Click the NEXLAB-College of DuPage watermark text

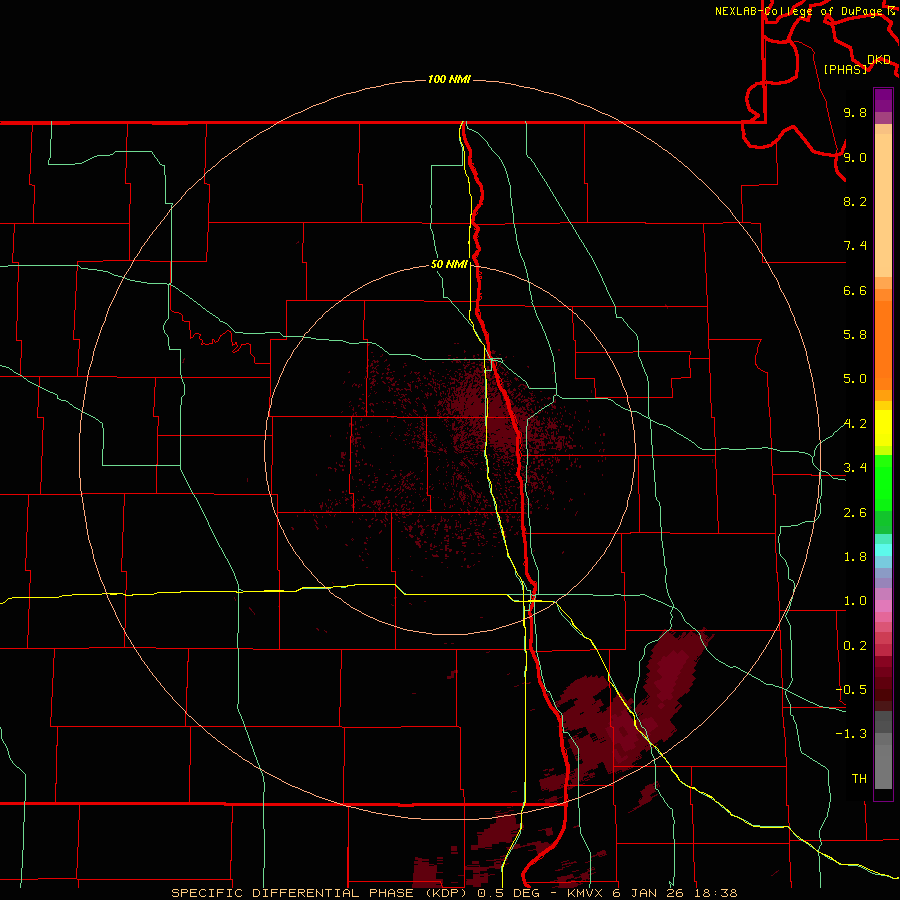click(x=798, y=11)
